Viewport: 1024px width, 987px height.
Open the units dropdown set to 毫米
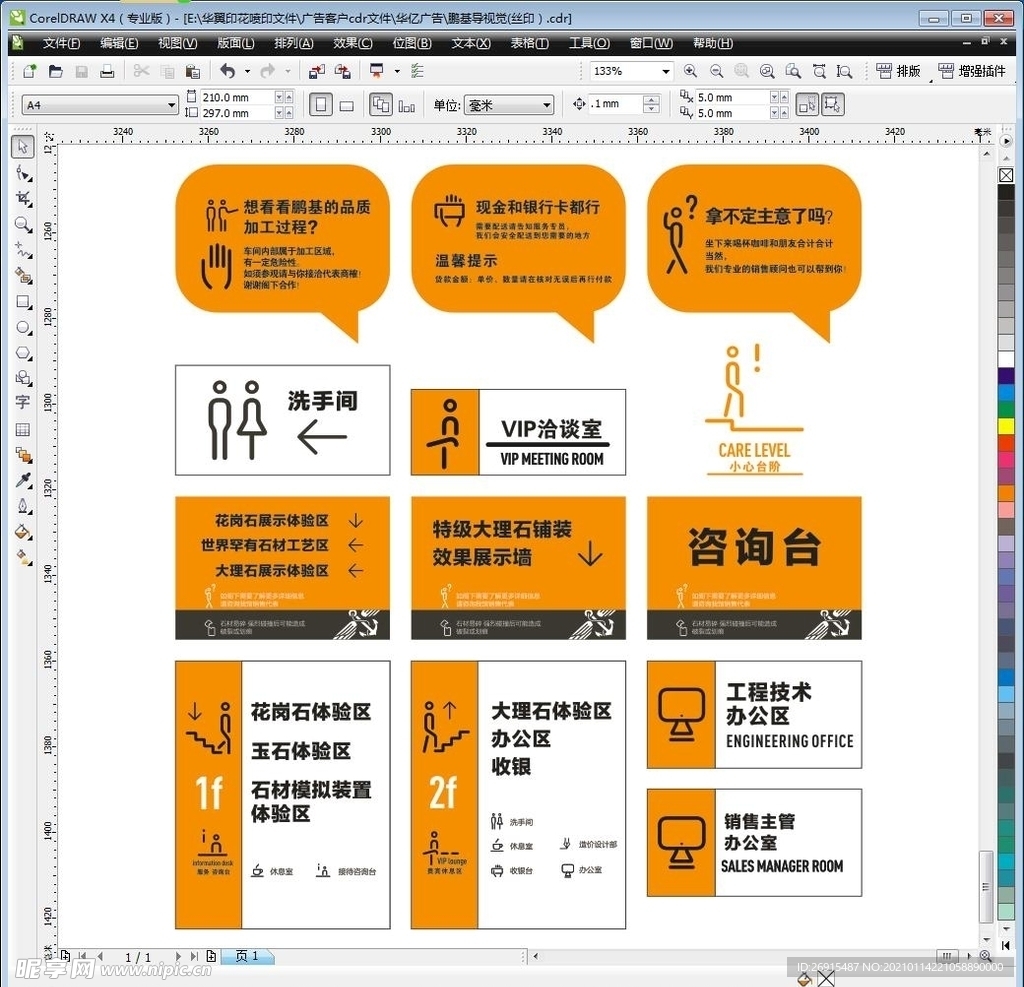click(547, 104)
